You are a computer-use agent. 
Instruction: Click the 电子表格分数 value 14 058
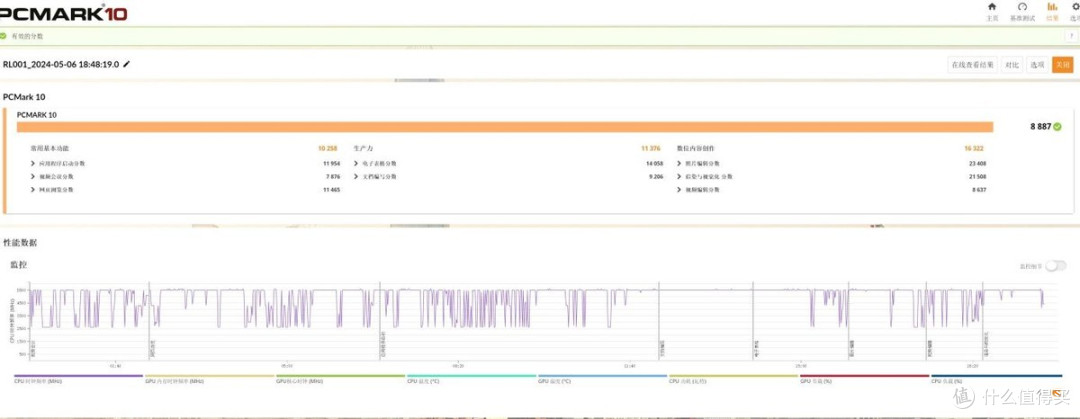pyautogui.click(x=654, y=163)
